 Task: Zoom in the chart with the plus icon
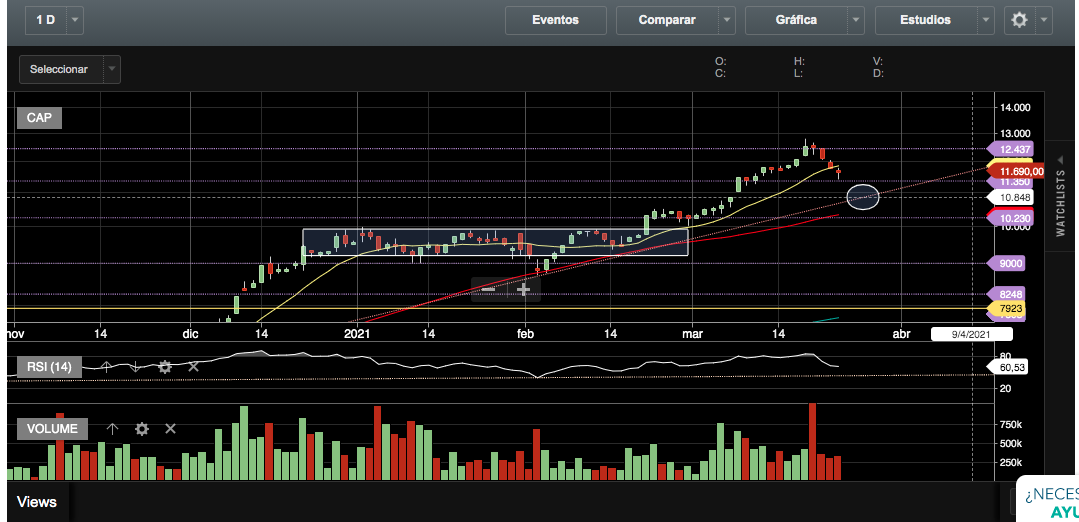point(523,290)
